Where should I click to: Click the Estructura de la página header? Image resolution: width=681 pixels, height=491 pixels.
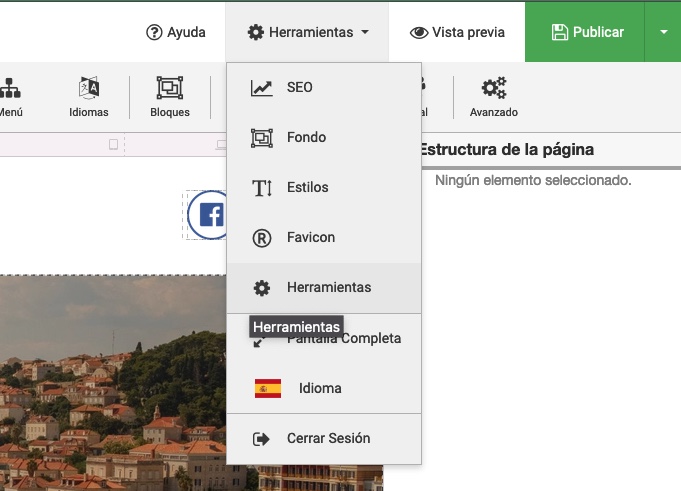click(507, 150)
